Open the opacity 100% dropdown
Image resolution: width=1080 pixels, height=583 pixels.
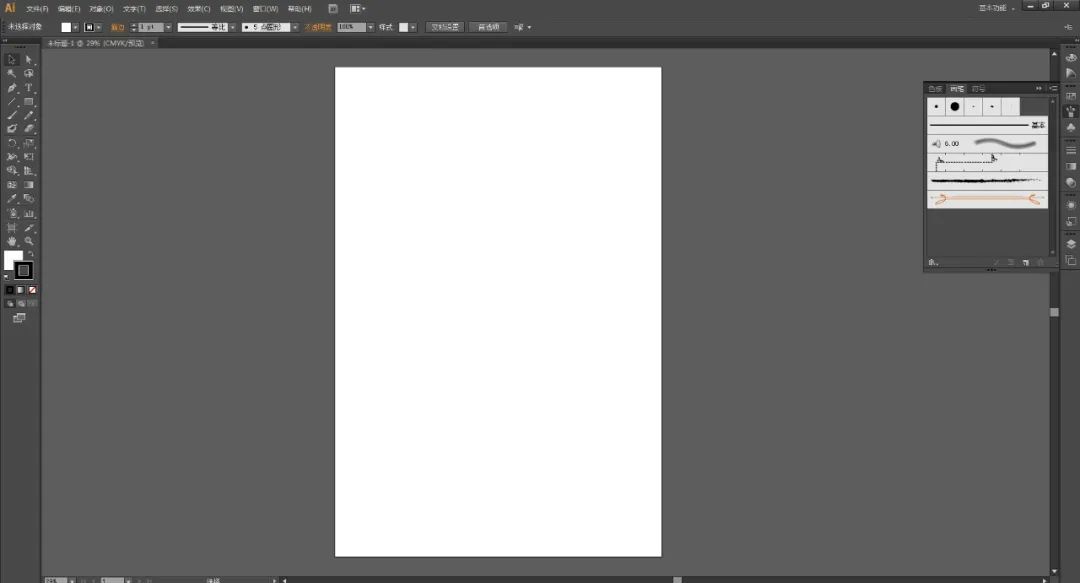point(371,28)
